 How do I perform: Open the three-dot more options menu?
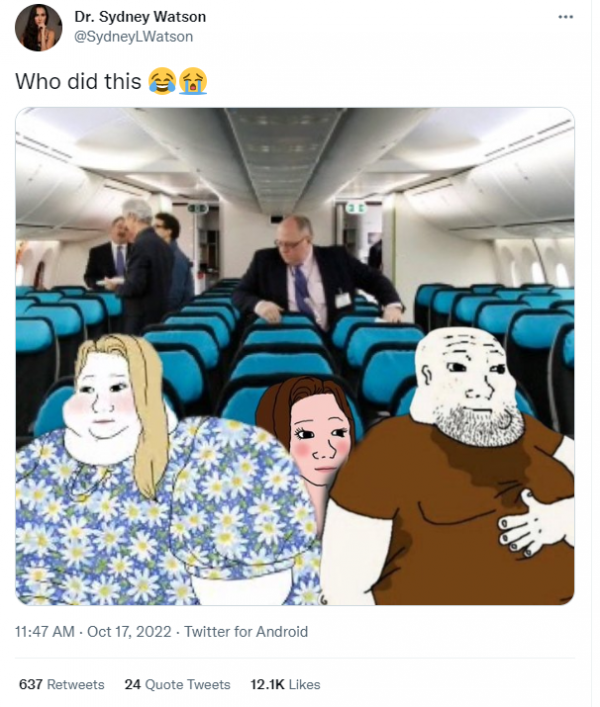(x=565, y=17)
